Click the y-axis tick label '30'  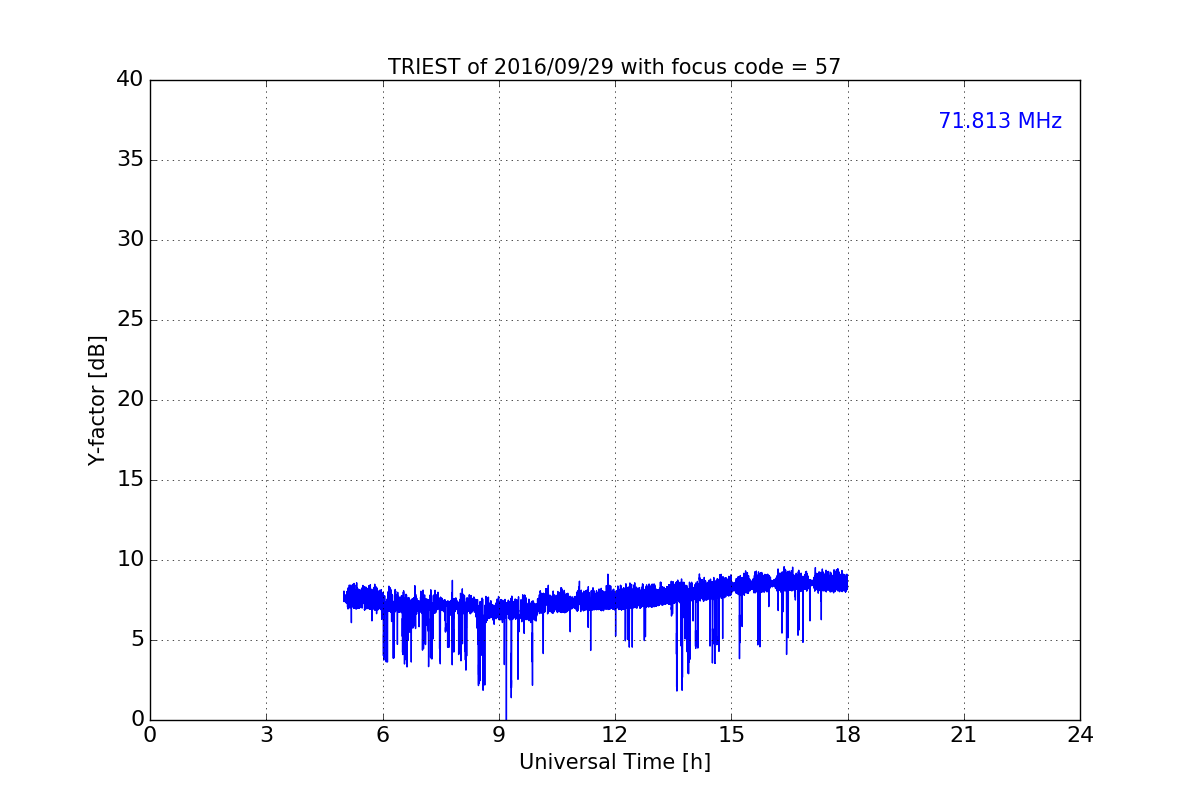[x=130, y=240]
